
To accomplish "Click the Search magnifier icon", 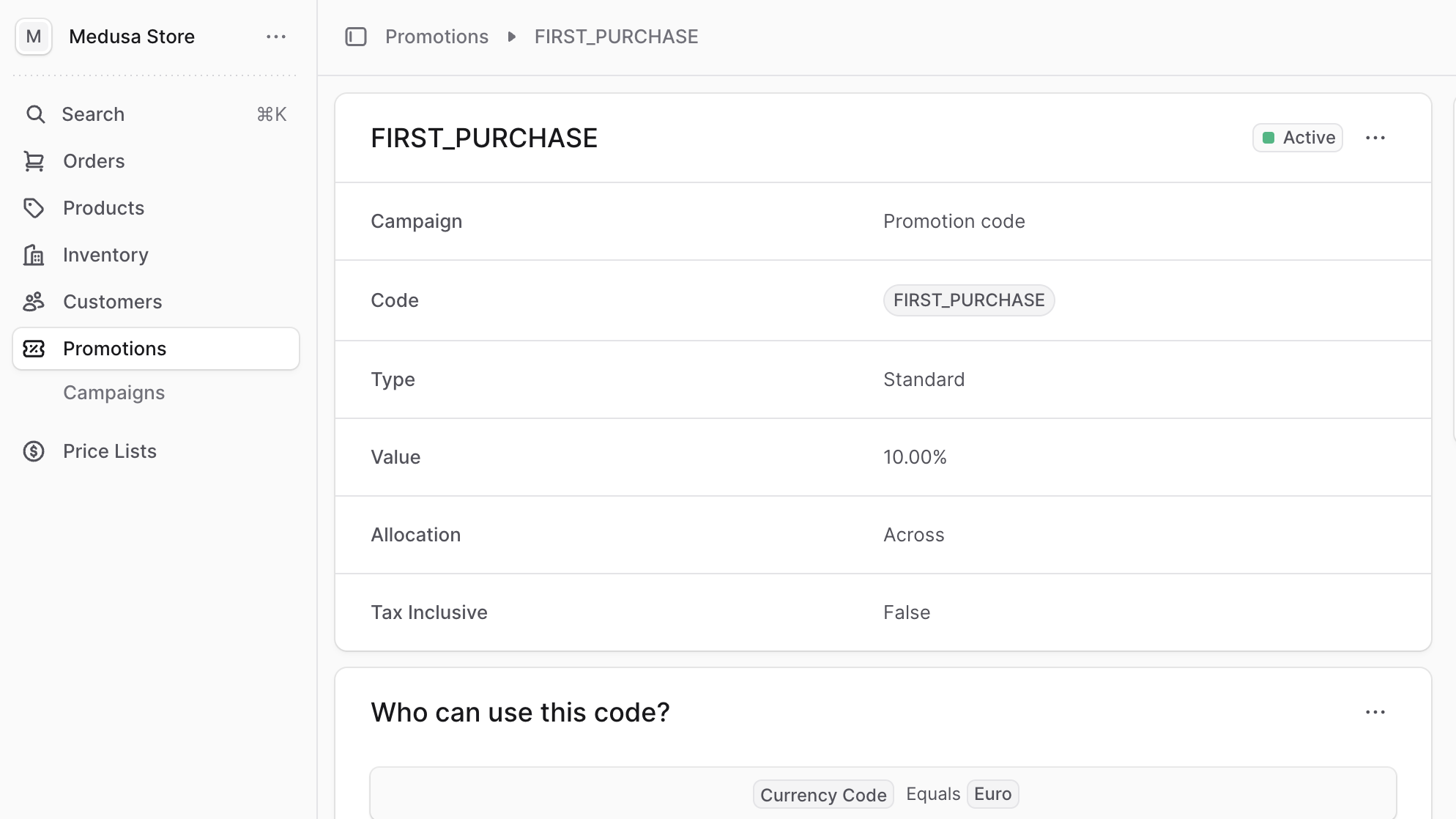I will [x=34, y=114].
